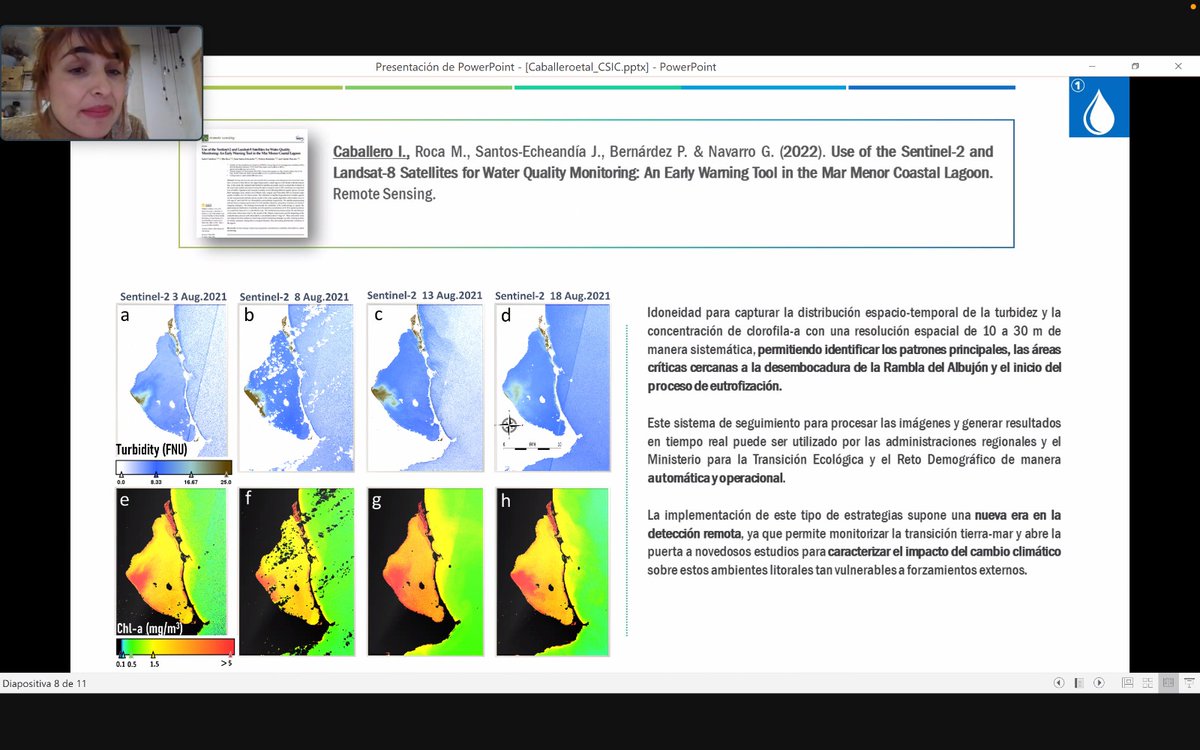
Task: Click the paragraph starting with 'Idoneidad para capturar'
Action: pos(854,349)
